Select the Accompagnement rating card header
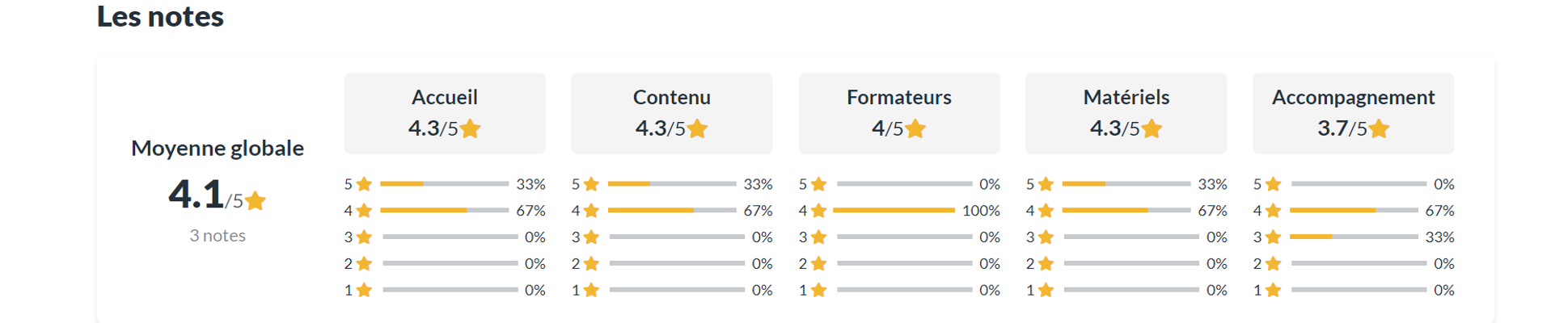The width and height of the screenshot is (1568, 323). click(x=1354, y=113)
